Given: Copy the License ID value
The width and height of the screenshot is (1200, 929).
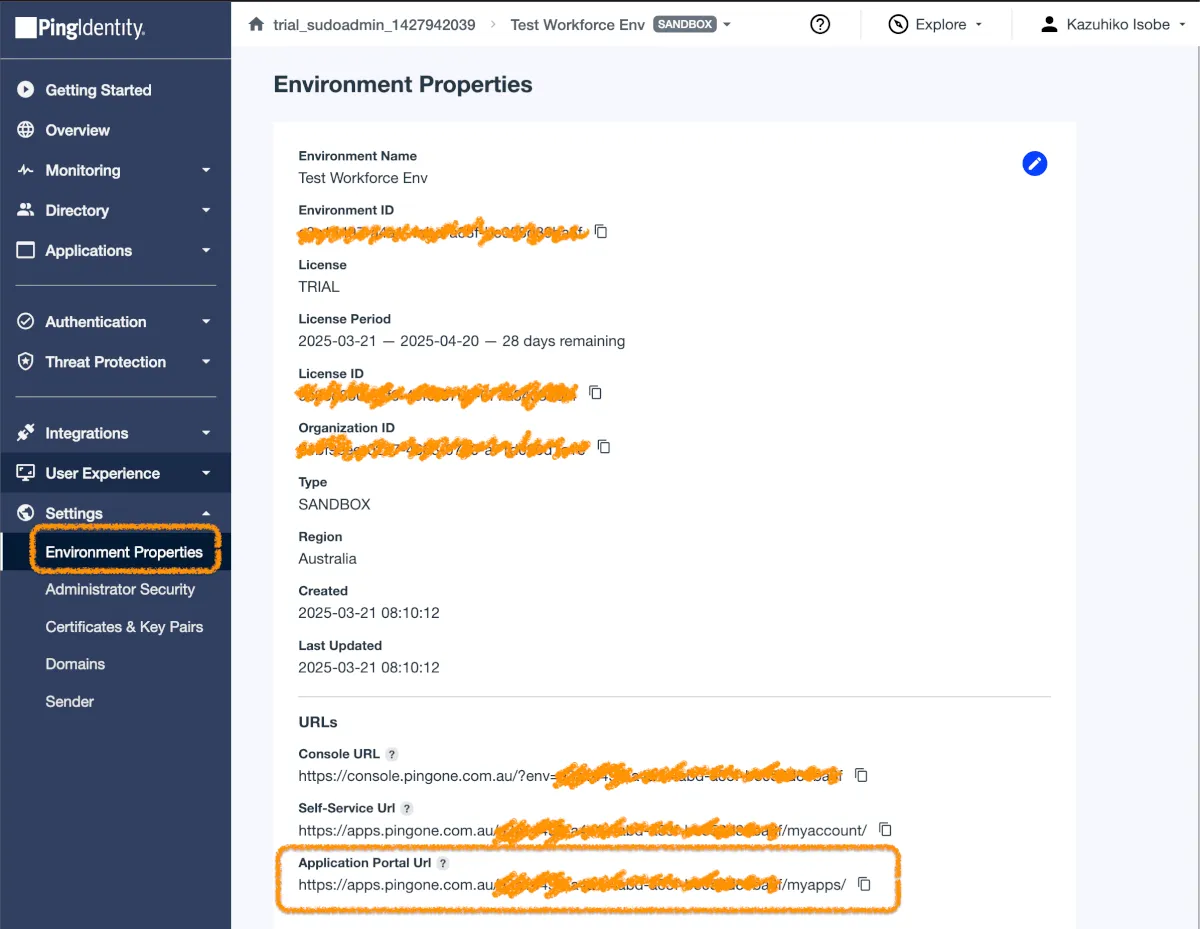Looking at the screenshot, I should point(595,392).
